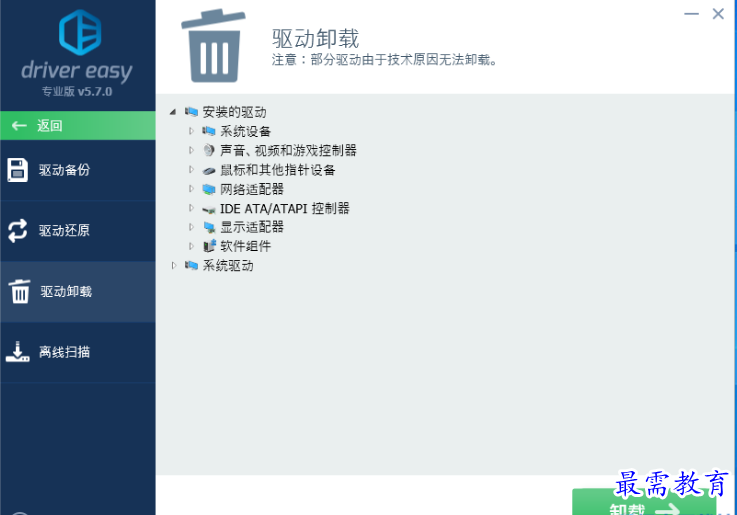Collapse the 安装的驱动 tree node
737x515 pixels.
click(x=173, y=112)
